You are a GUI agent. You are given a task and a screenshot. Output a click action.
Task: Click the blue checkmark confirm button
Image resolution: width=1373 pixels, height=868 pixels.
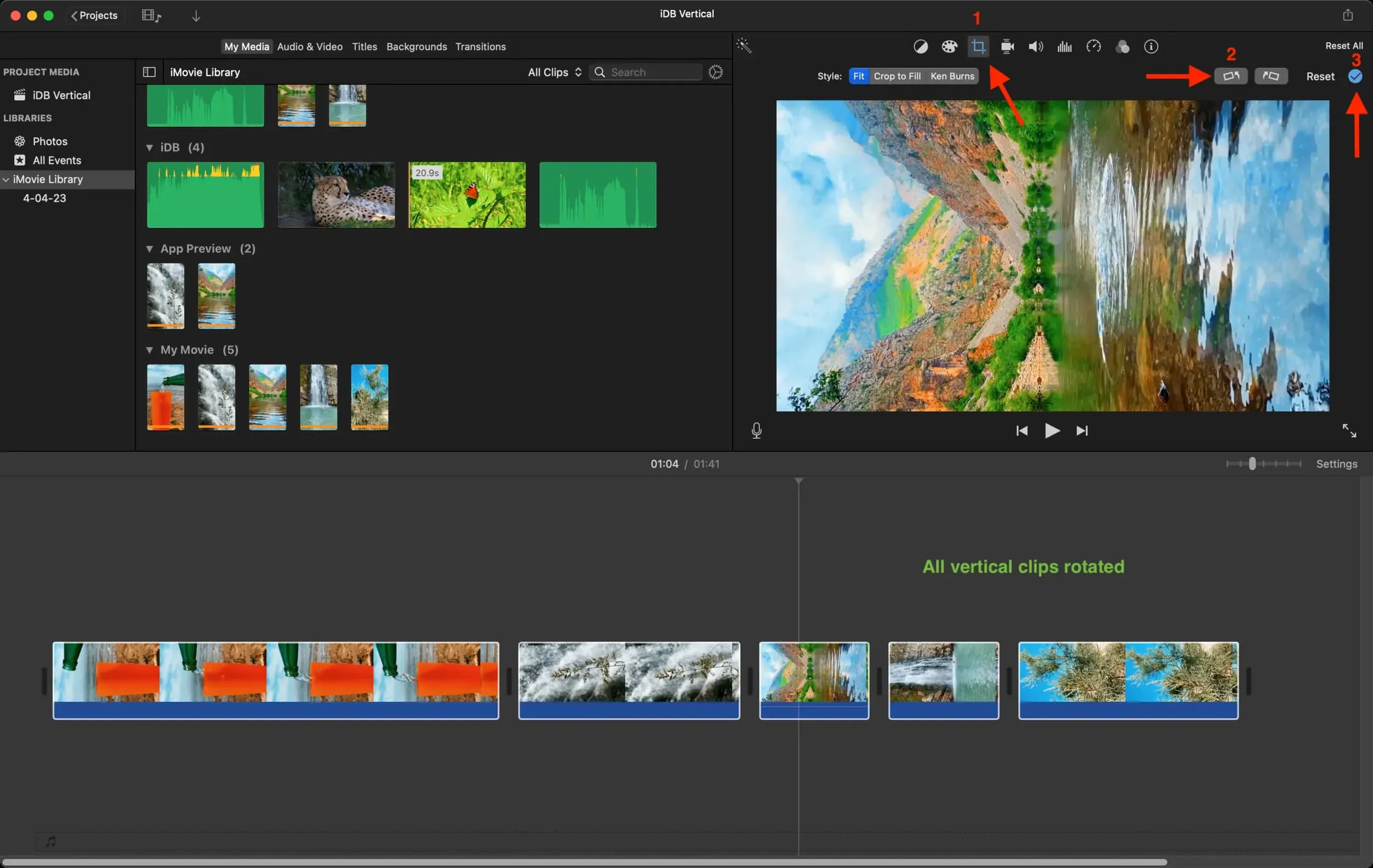[1356, 76]
